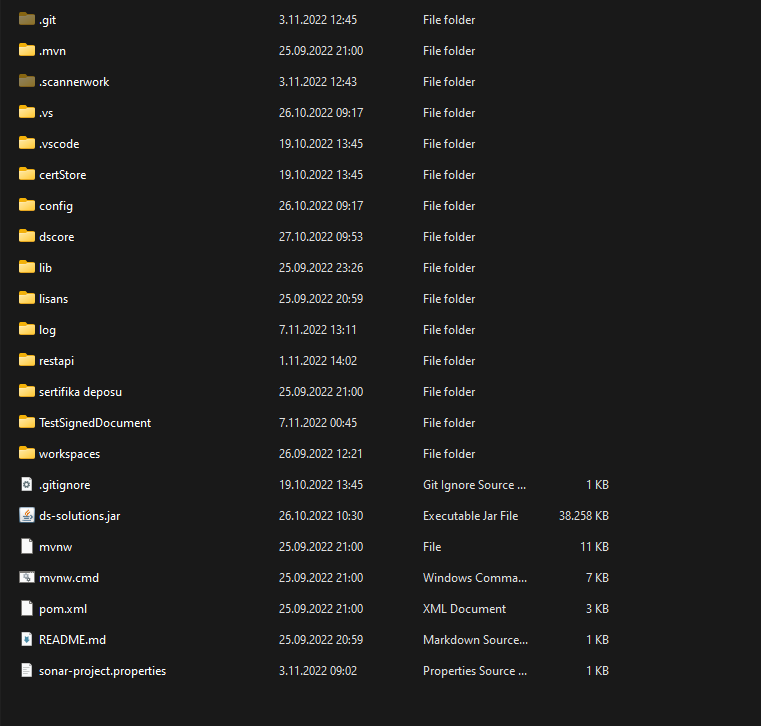Select the certStore name label
Image resolution: width=761 pixels, height=726 pixels.
[63, 175]
